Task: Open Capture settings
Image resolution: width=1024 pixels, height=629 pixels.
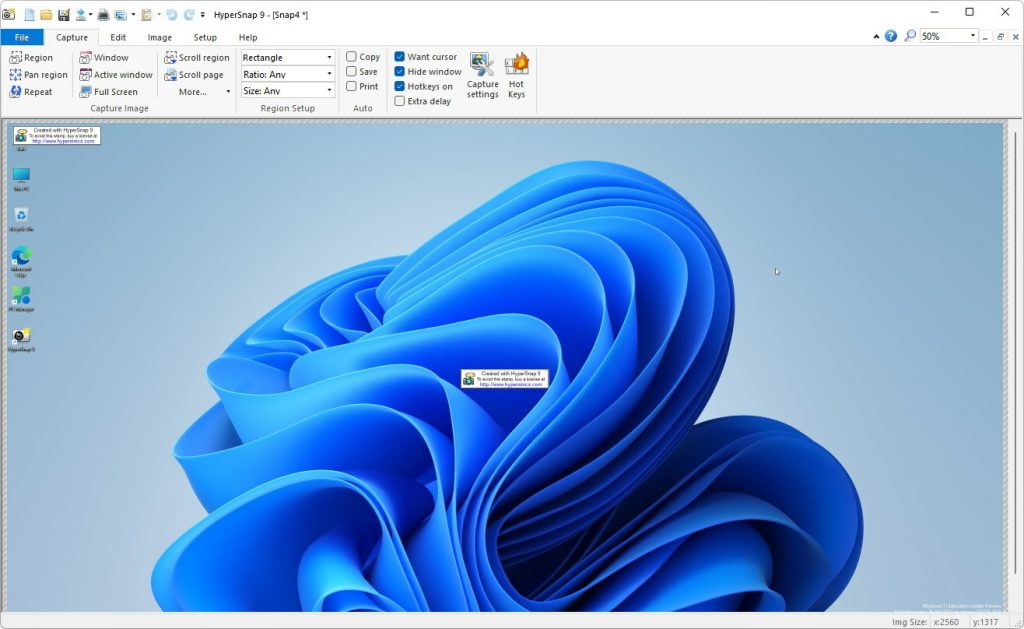Action: (x=483, y=76)
